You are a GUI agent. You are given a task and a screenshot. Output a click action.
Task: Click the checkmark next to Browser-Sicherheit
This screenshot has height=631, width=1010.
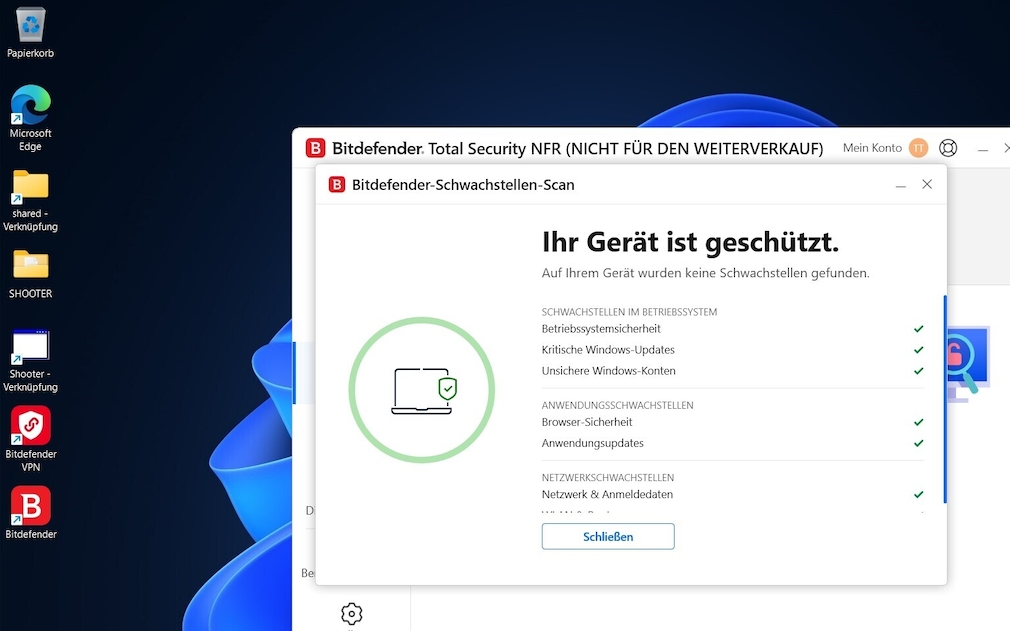coord(918,422)
